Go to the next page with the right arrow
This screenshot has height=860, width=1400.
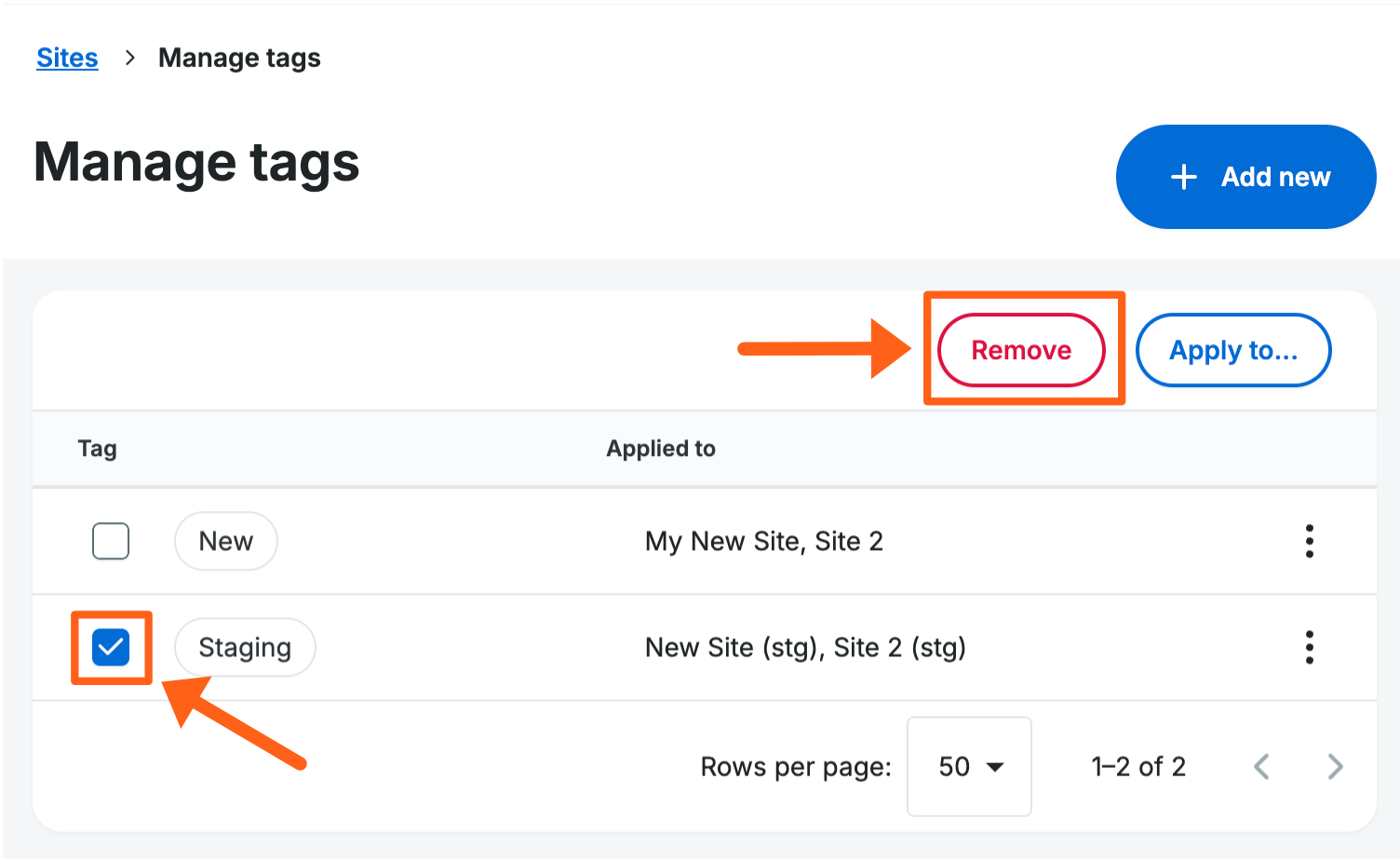pyautogui.click(x=1335, y=766)
